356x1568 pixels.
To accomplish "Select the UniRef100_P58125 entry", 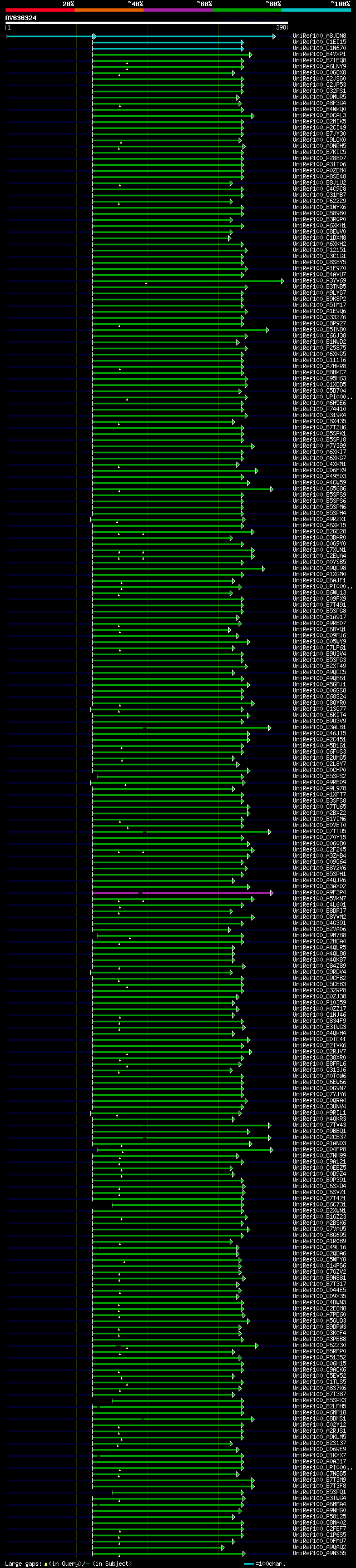I will (x=319, y=1517).
